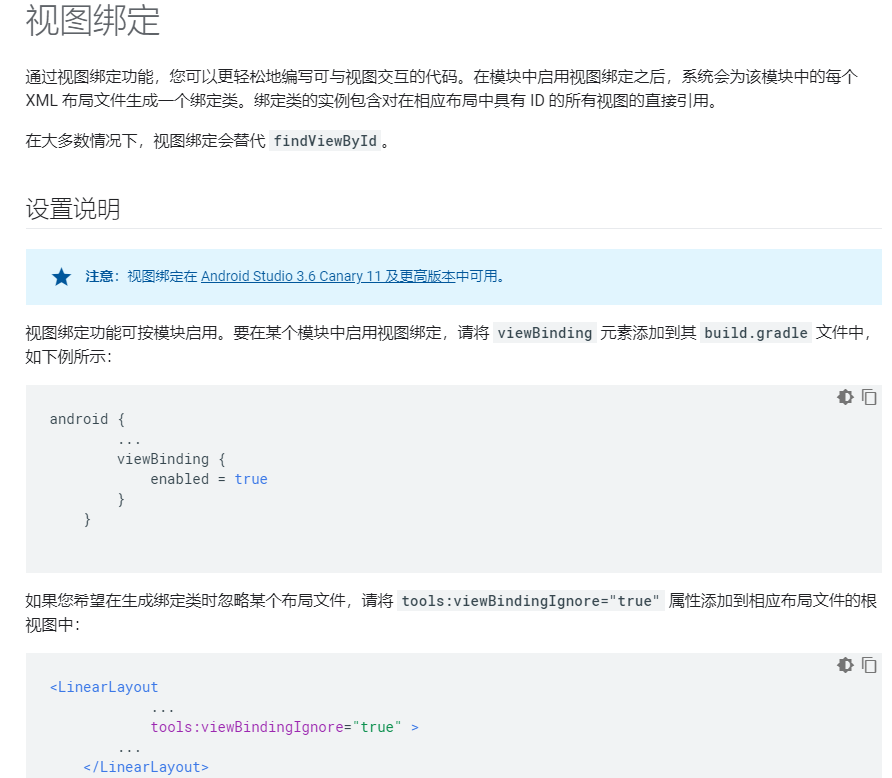Click the inline viewBinding code in paragraph
The image size is (892, 778).
(x=545, y=333)
